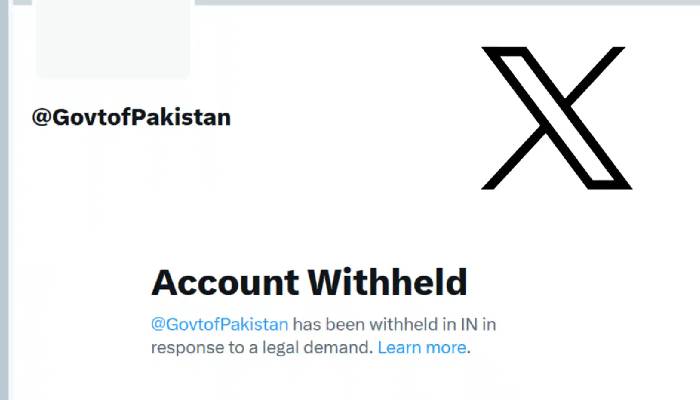Viewport: 700px width, 400px height.
Task: Follow the Learn more link
Action: [x=422, y=347]
